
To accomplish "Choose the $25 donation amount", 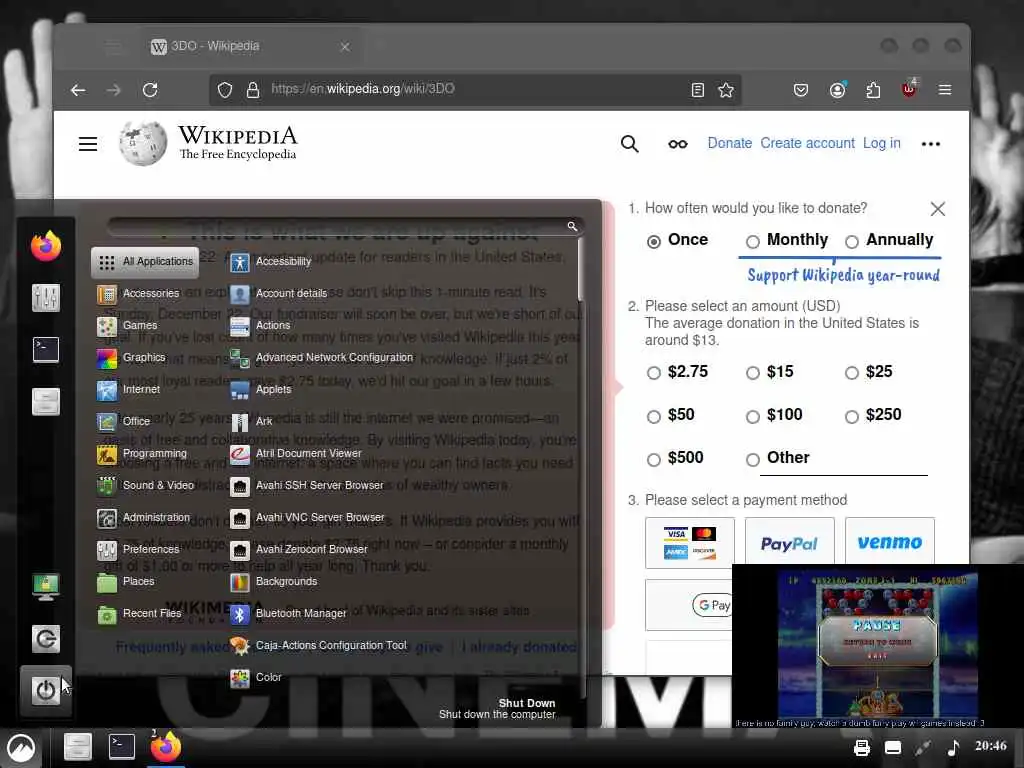I will coord(852,373).
